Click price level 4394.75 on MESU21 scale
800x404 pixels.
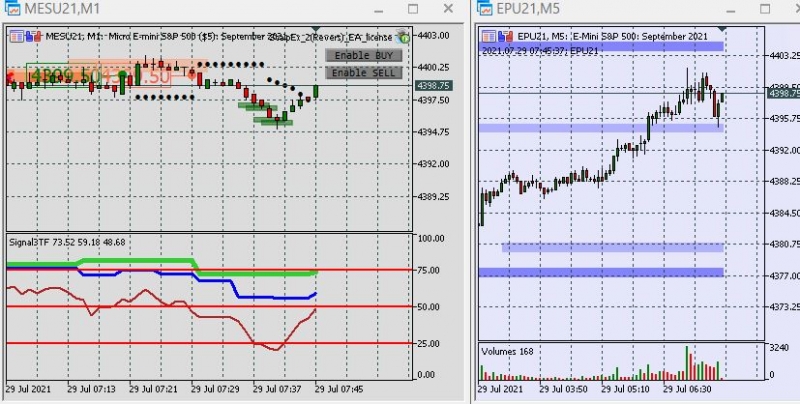click(x=433, y=132)
